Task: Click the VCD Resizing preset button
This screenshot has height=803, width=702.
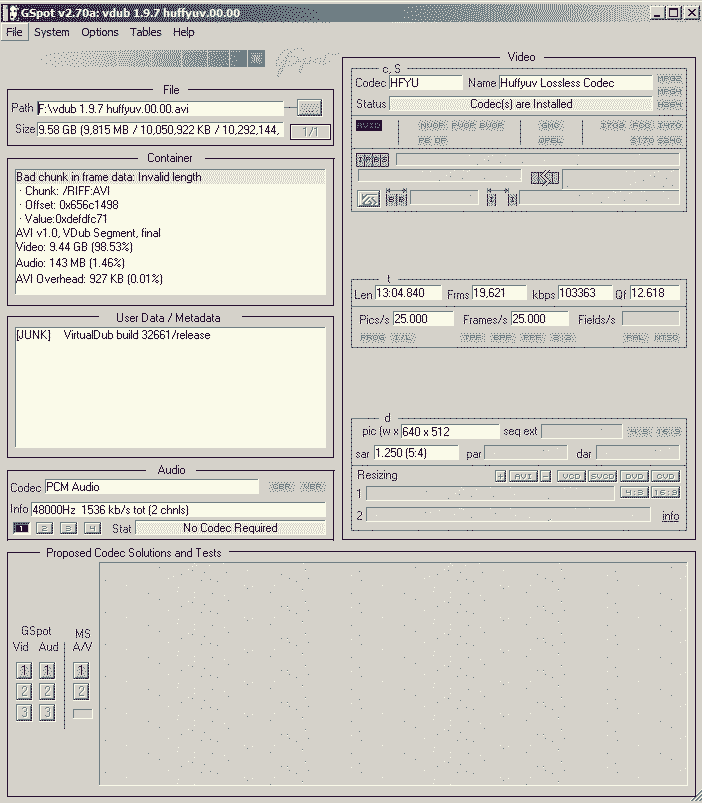Action: coord(571,476)
